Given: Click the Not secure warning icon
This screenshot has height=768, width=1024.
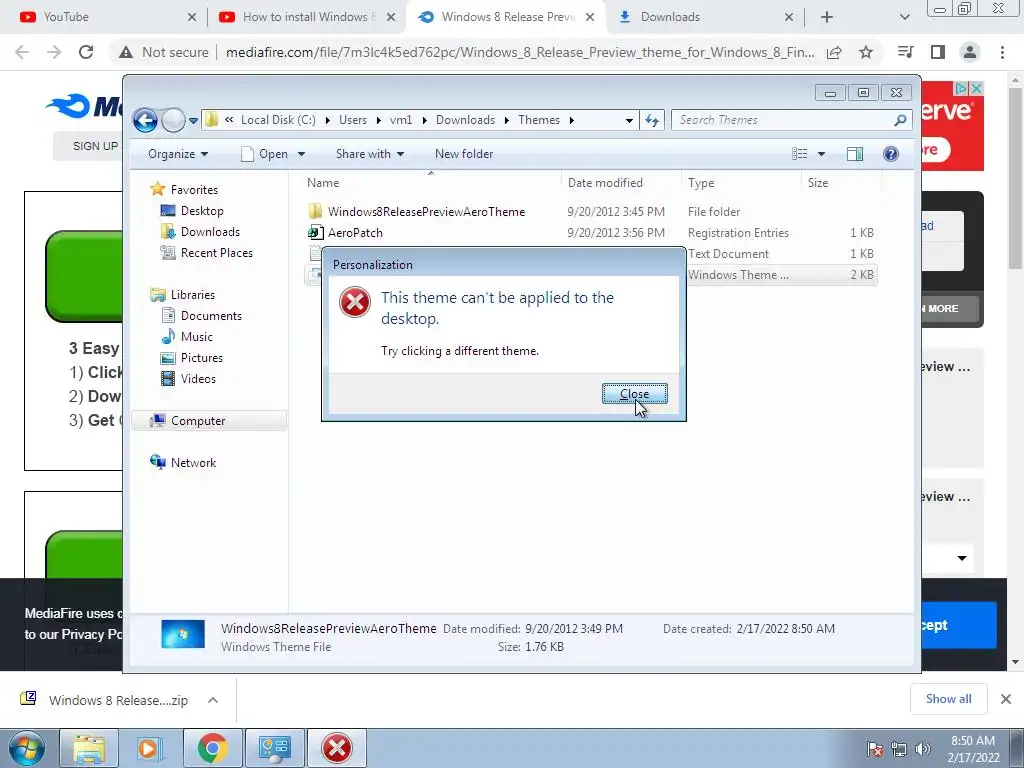Looking at the screenshot, I should [126, 52].
